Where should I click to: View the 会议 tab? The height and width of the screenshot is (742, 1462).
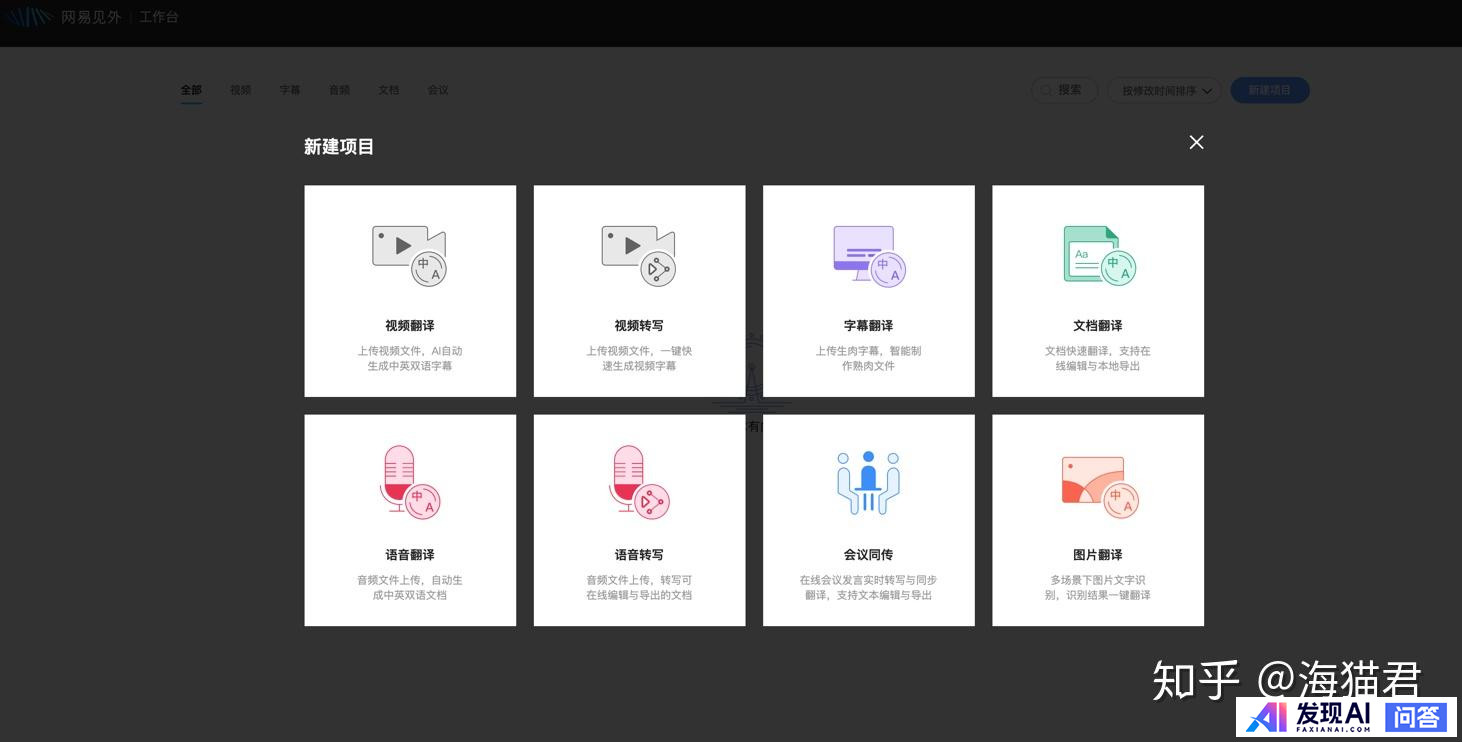[x=438, y=90]
